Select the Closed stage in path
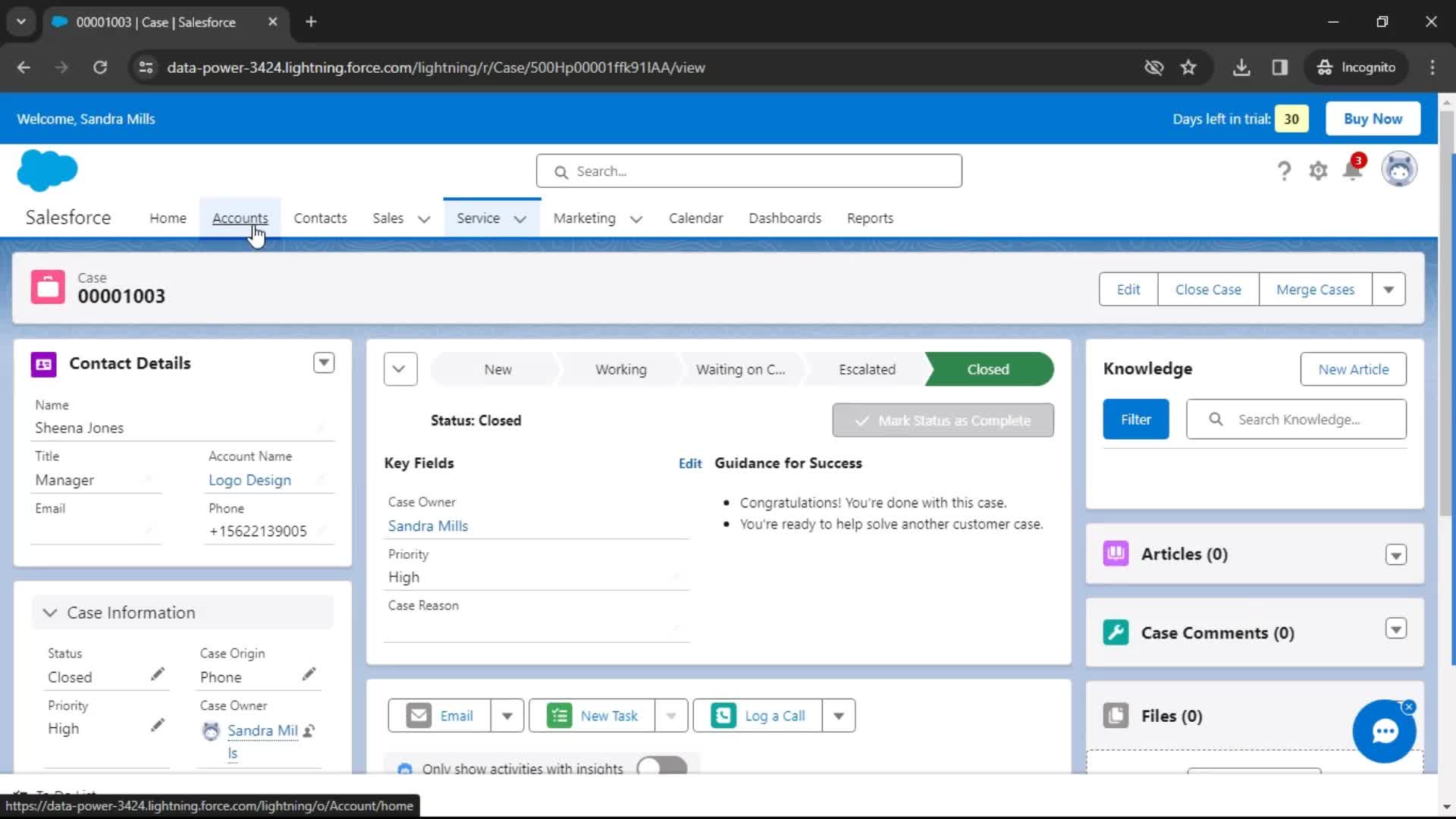 coord(987,369)
